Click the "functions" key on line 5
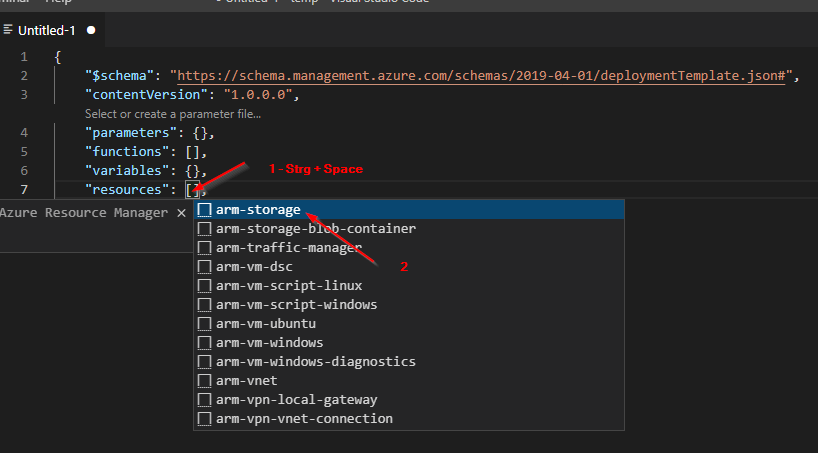 pyautogui.click(x=127, y=151)
